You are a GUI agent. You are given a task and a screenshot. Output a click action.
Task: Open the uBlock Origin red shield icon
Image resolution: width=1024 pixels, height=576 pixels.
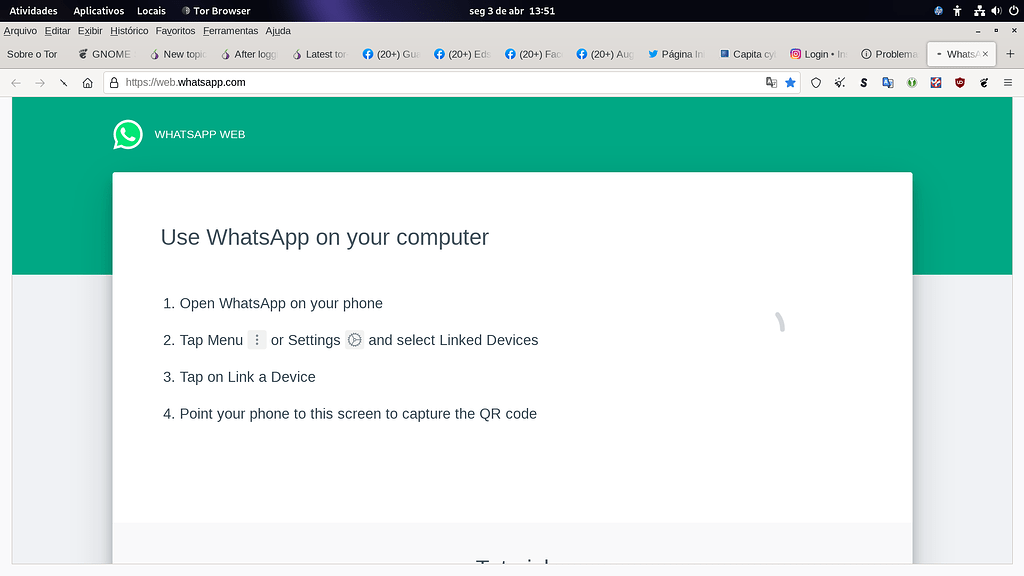[960, 83]
